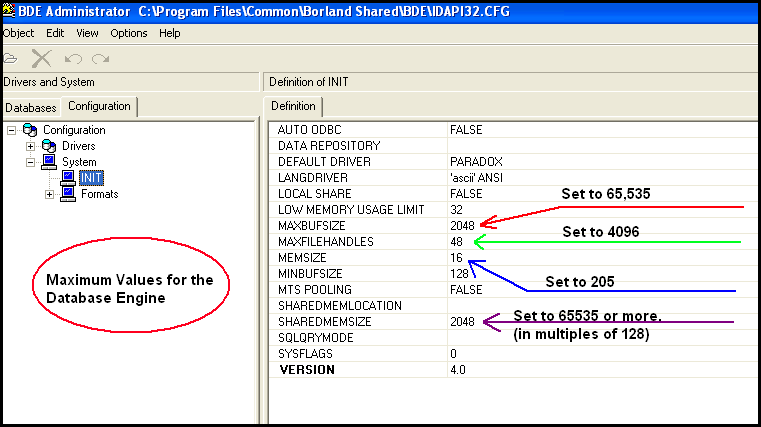The width and height of the screenshot is (761, 427).
Task: Select the Definition tab
Action: [293, 106]
